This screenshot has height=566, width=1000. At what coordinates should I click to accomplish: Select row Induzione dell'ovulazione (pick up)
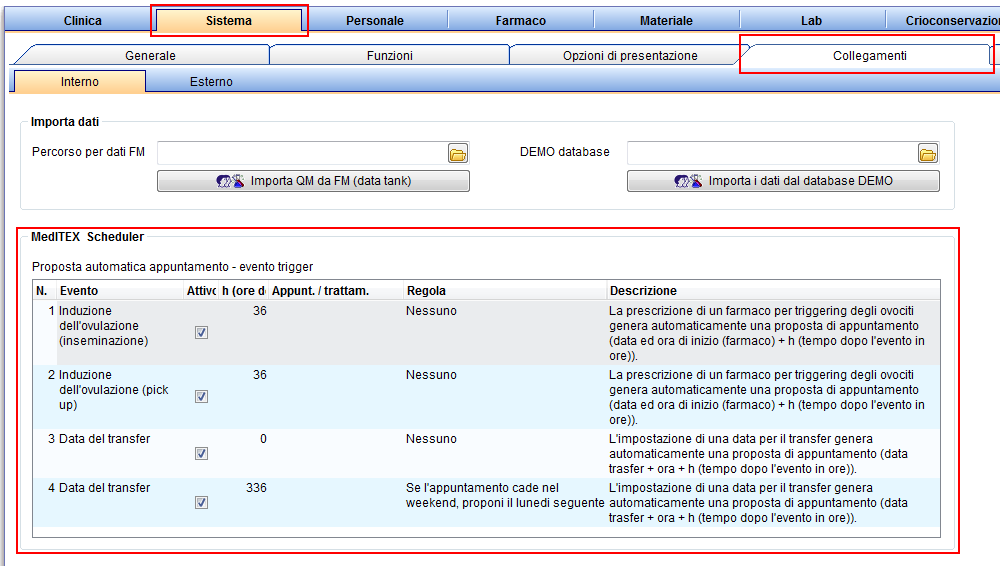coord(486,396)
